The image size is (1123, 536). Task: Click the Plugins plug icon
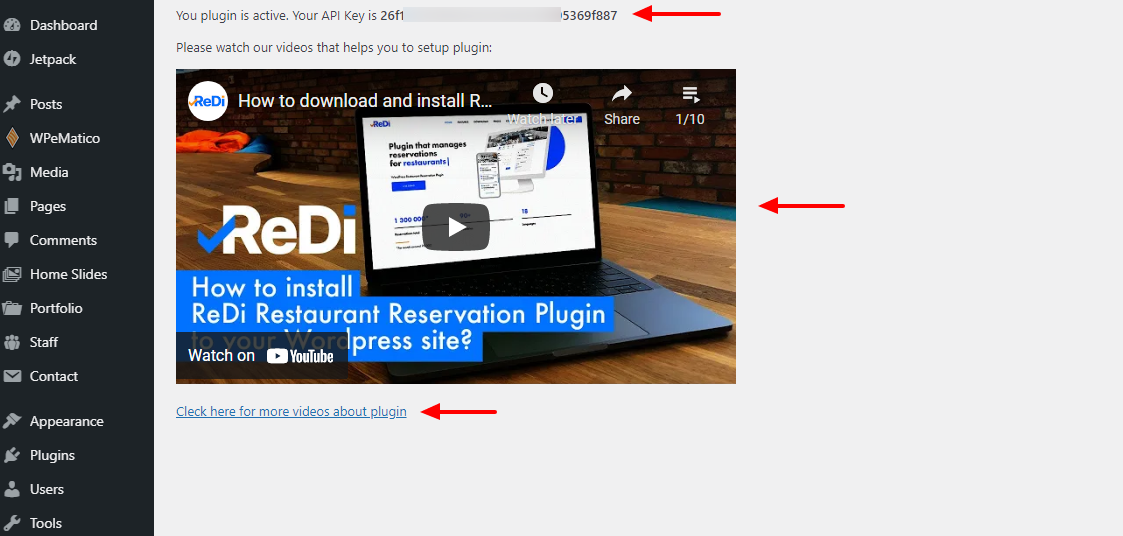(11, 455)
